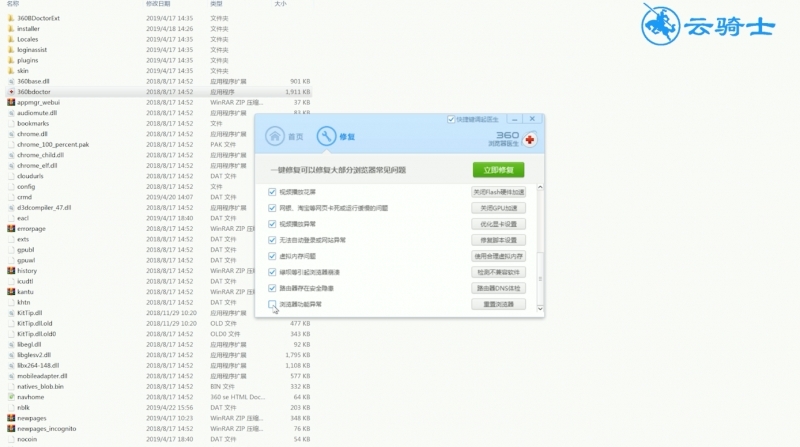The width and height of the screenshot is (800, 447).
Task: Click the 优化显卡设置 button
Action: coord(498,224)
